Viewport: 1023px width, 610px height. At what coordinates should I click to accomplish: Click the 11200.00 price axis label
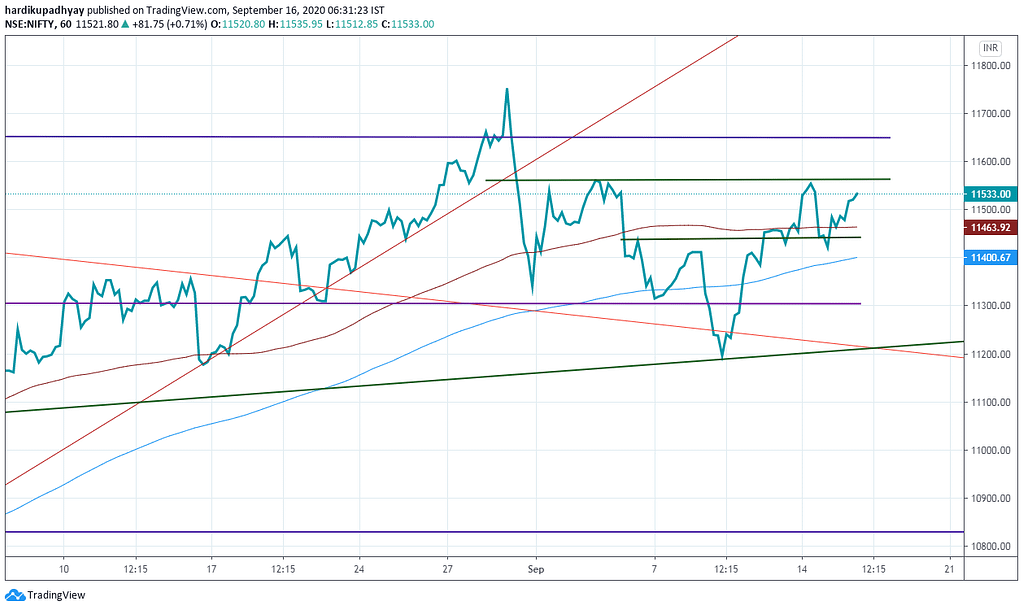pyautogui.click(x=990, y=354)
